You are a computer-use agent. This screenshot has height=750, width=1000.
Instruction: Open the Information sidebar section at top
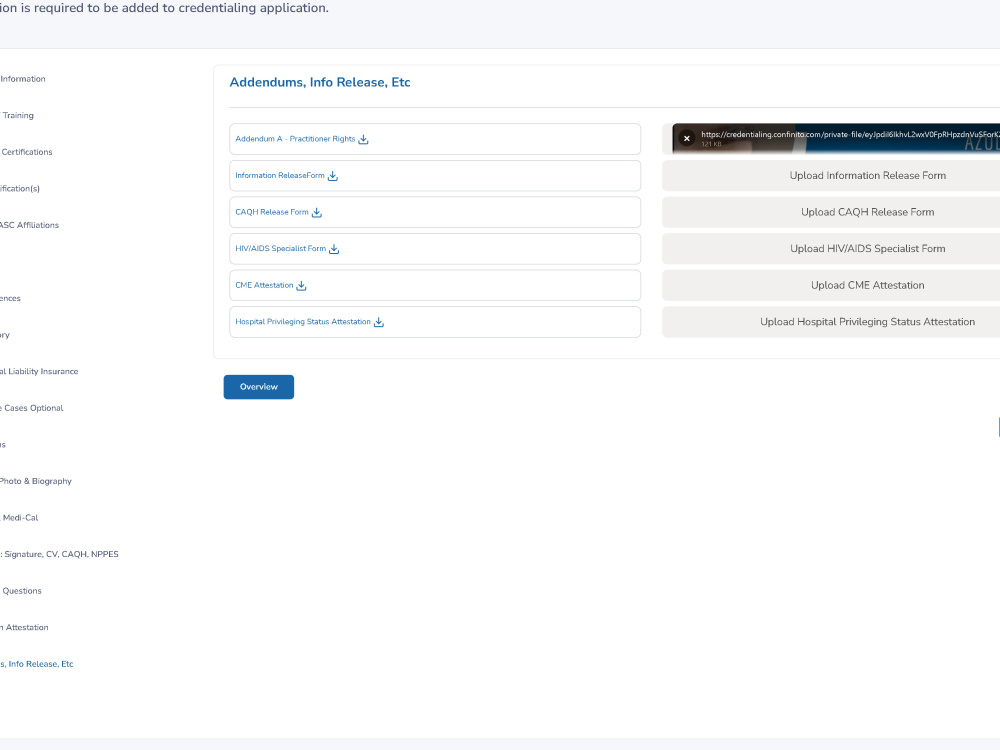point(23,79)
